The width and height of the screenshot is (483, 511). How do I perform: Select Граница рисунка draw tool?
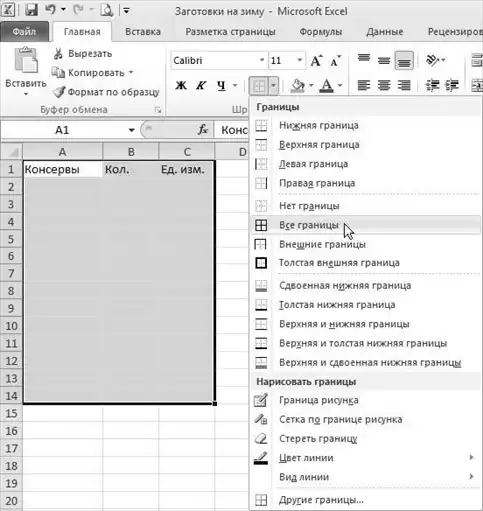[x=365, y=400]
